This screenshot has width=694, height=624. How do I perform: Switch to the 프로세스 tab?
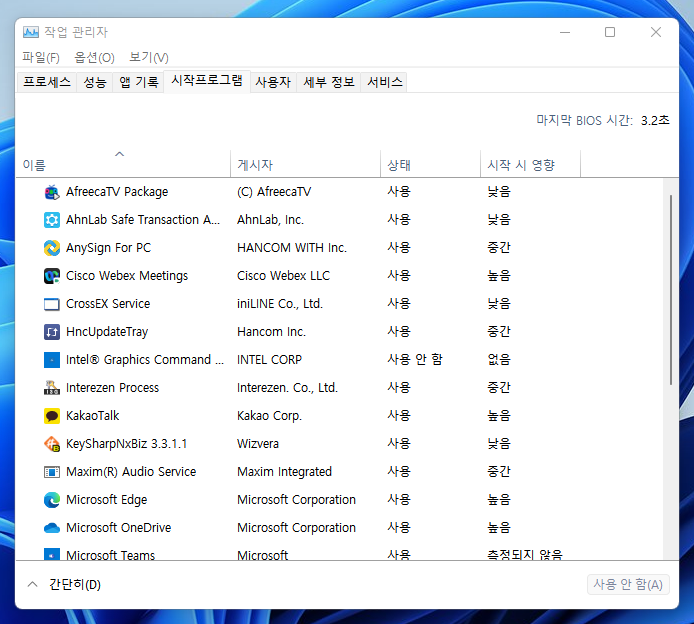tap(47, 82)
